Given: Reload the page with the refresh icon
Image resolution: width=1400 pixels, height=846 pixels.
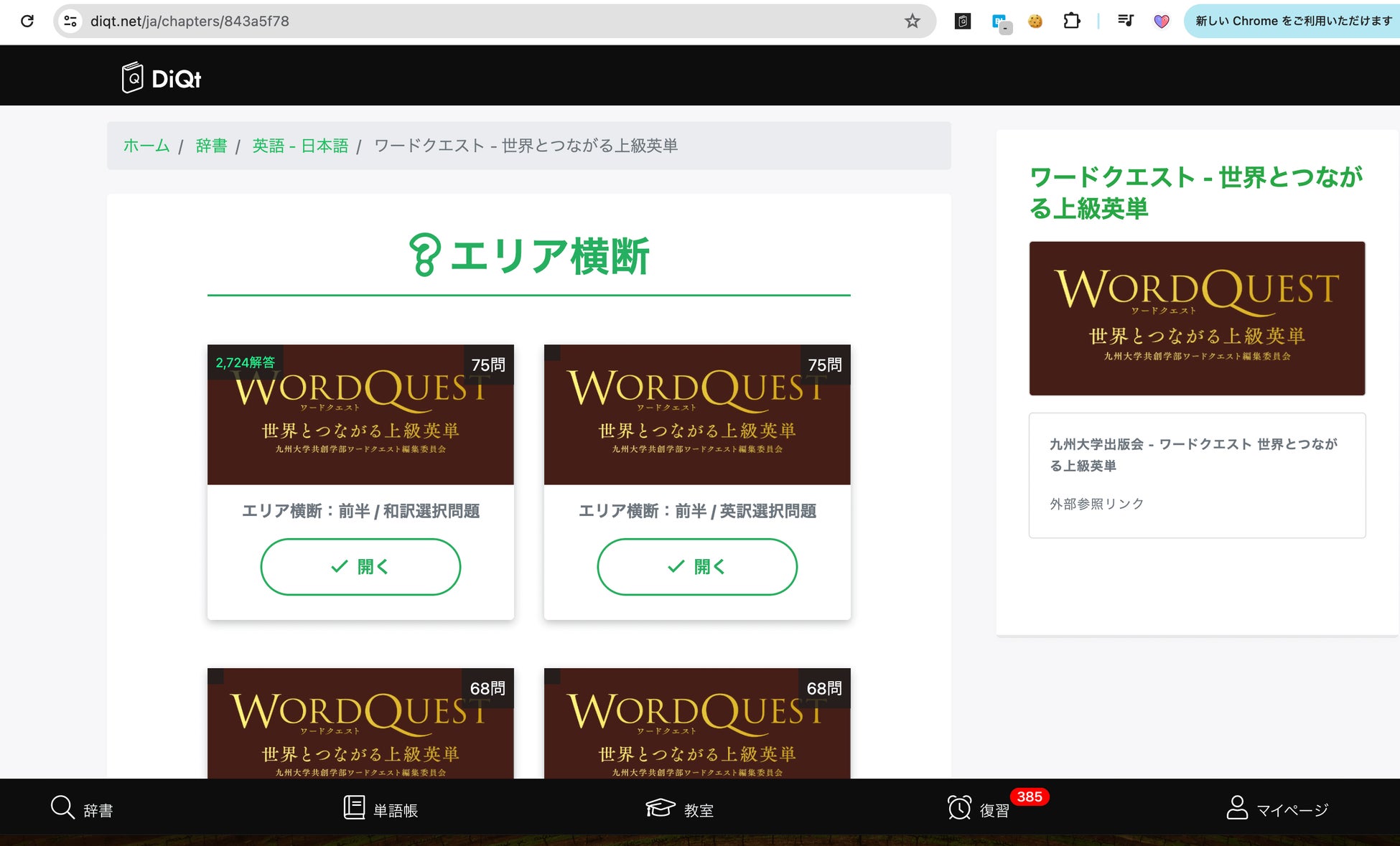Looking at the screenshot, I should click(27, 21).
